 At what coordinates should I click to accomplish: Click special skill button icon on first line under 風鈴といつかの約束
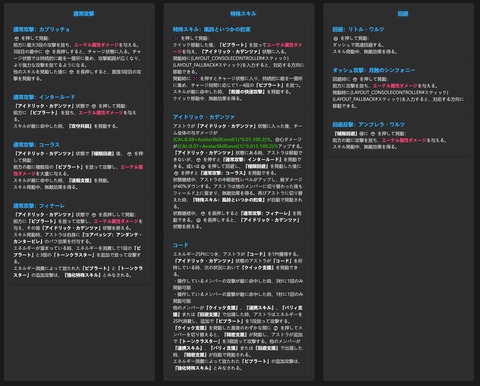point(176,38)
